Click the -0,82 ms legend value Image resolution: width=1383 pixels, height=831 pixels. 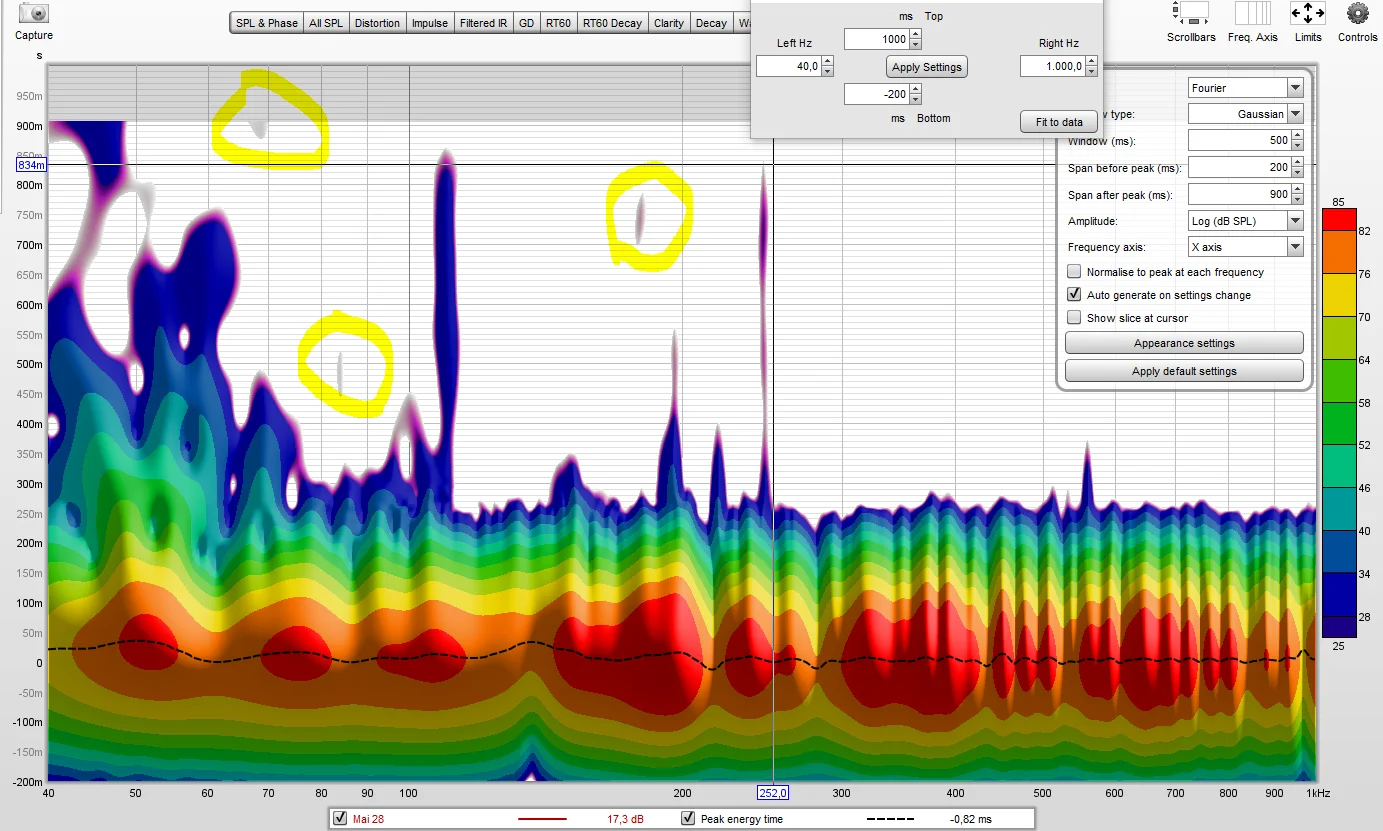pos(971,819)
